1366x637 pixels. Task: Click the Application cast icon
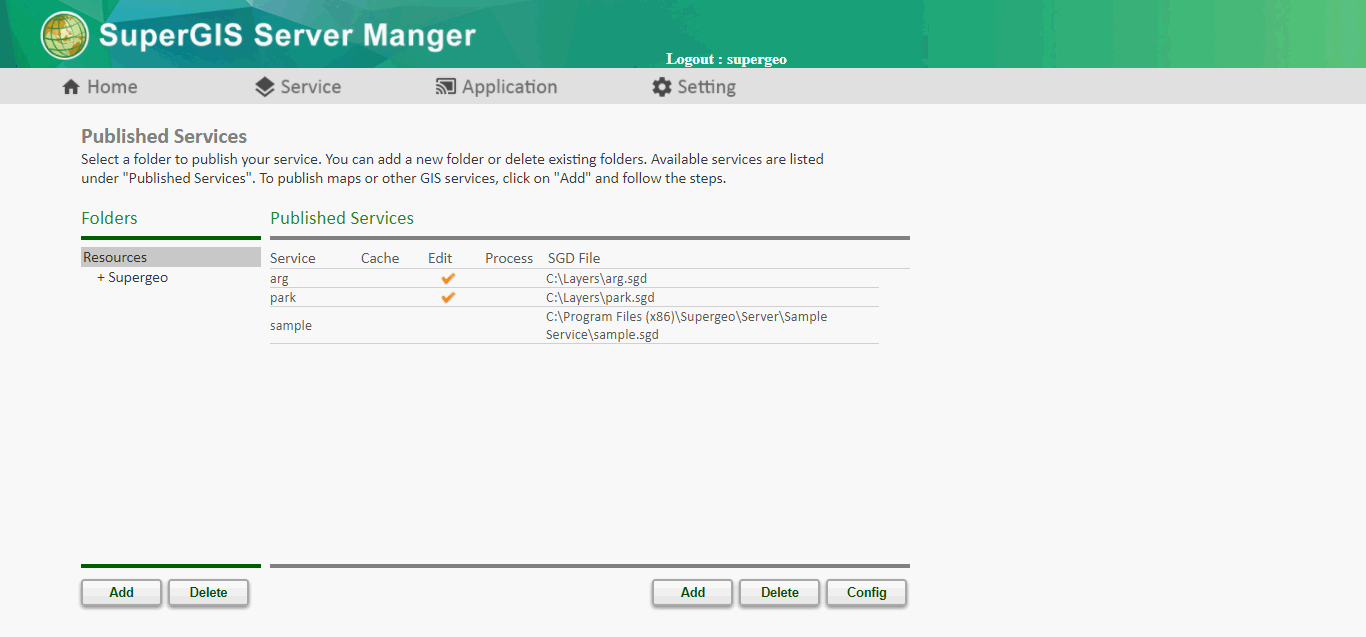pos(446,87)
